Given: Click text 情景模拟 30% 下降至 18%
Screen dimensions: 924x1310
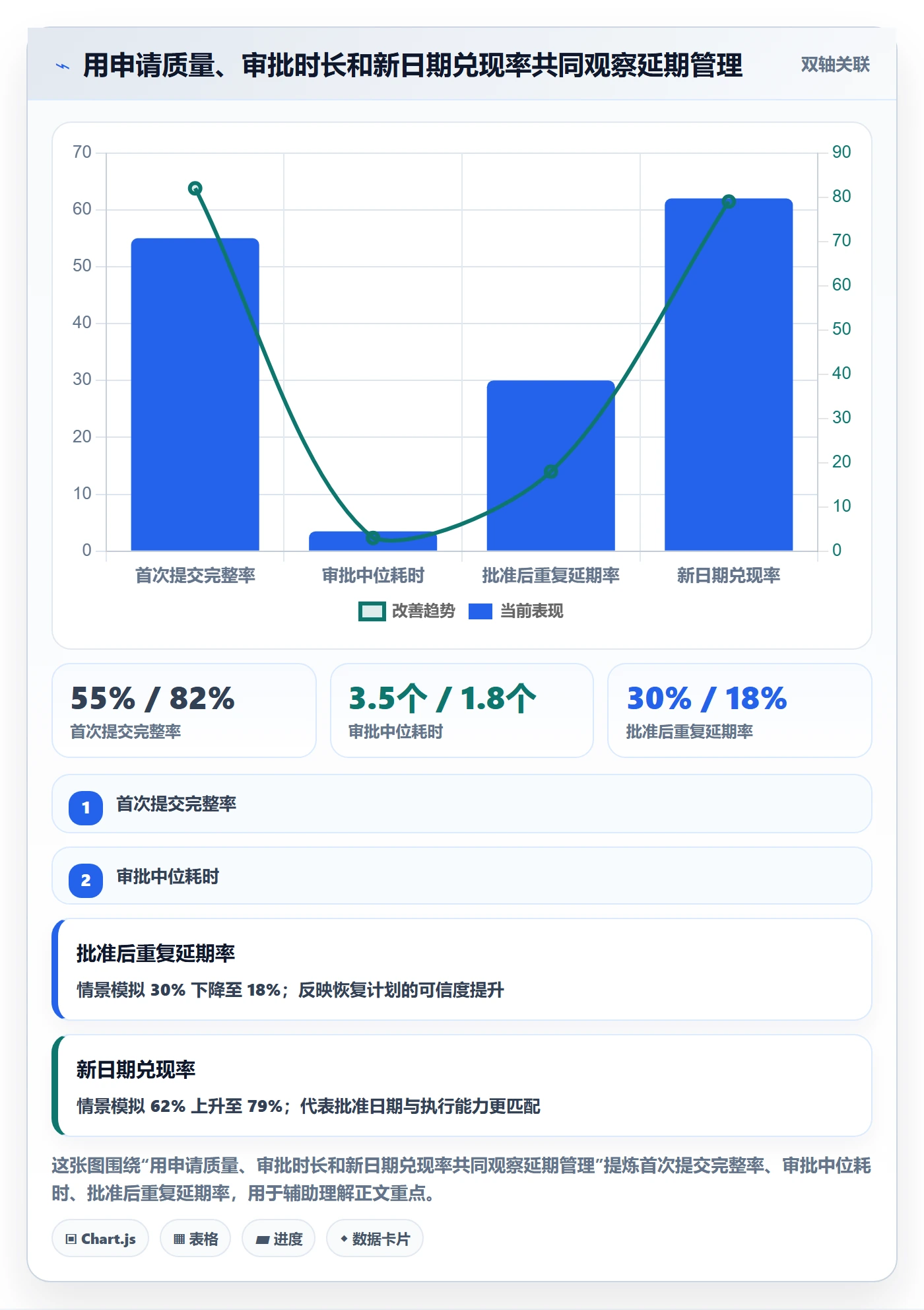Looking at the screenshot, I should pyautogui.click(x=178, y=990).
